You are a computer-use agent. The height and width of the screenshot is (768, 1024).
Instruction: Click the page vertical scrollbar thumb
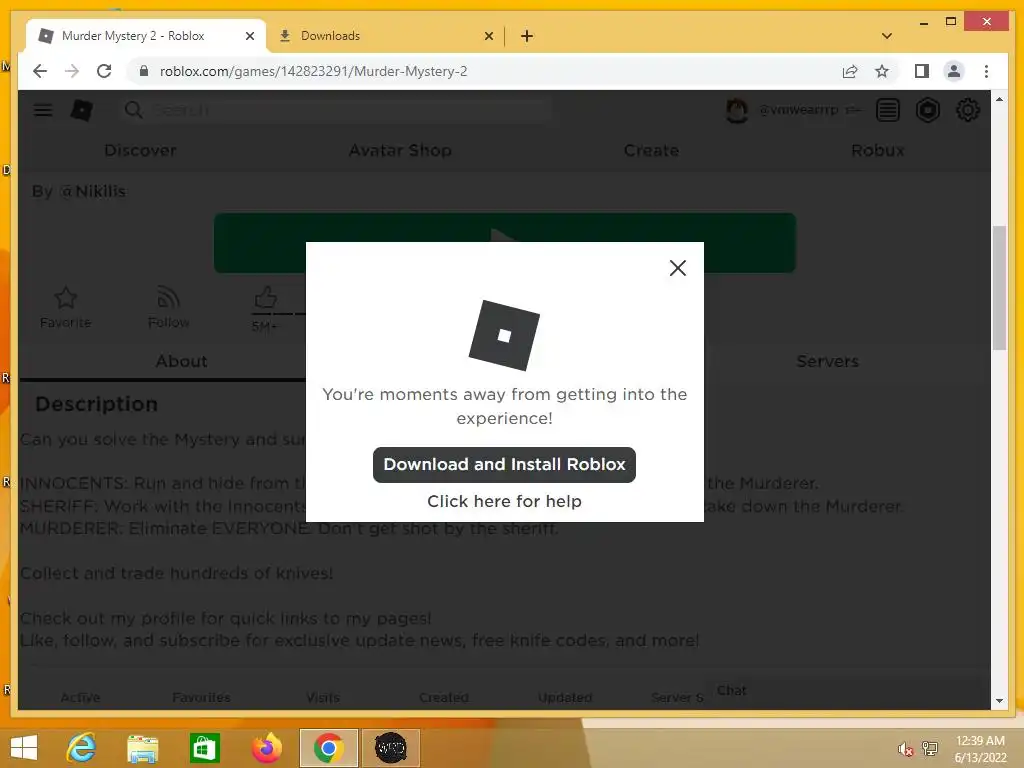pos(999,287)
